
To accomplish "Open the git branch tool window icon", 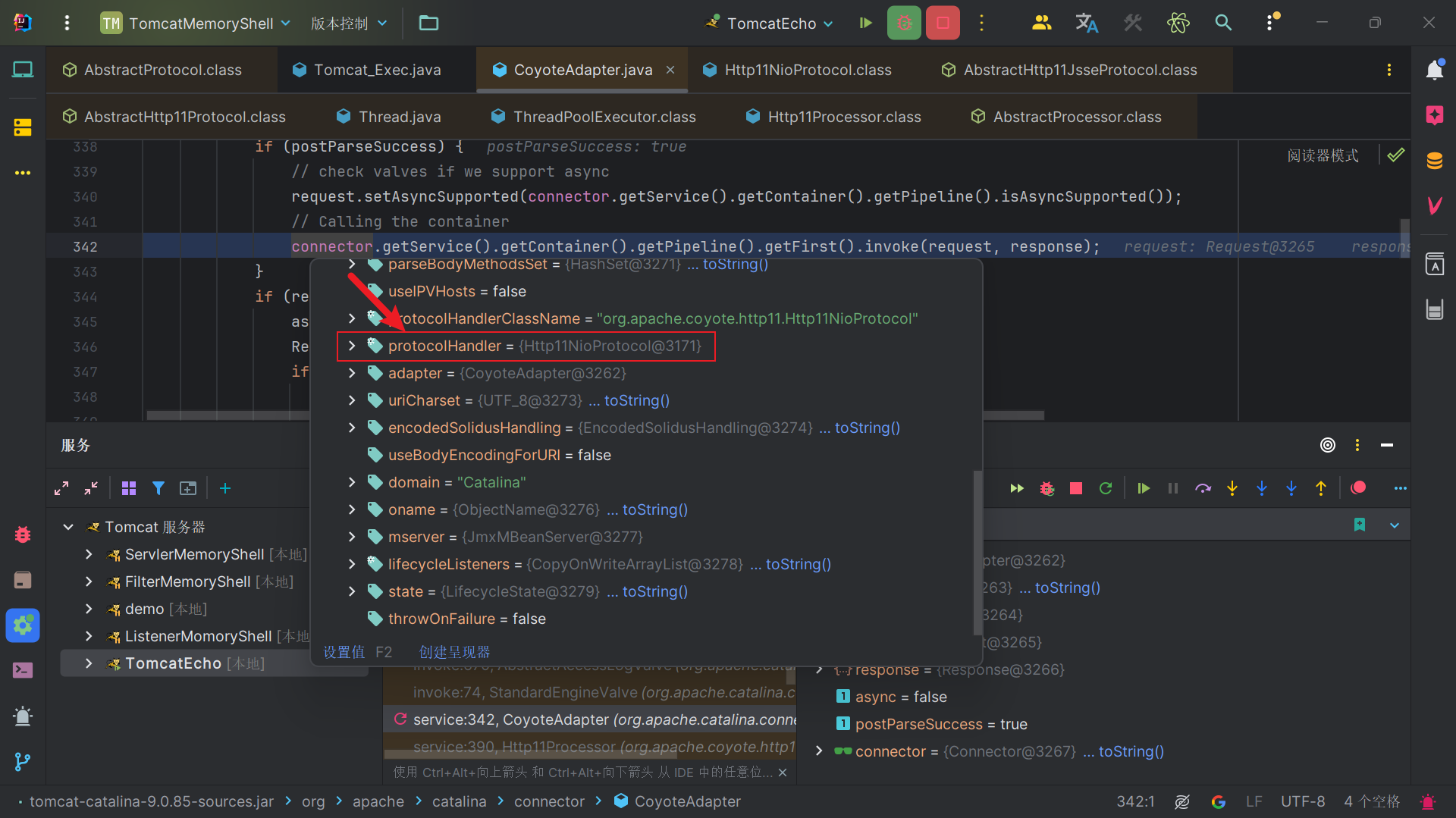I will tap(23, 762).
